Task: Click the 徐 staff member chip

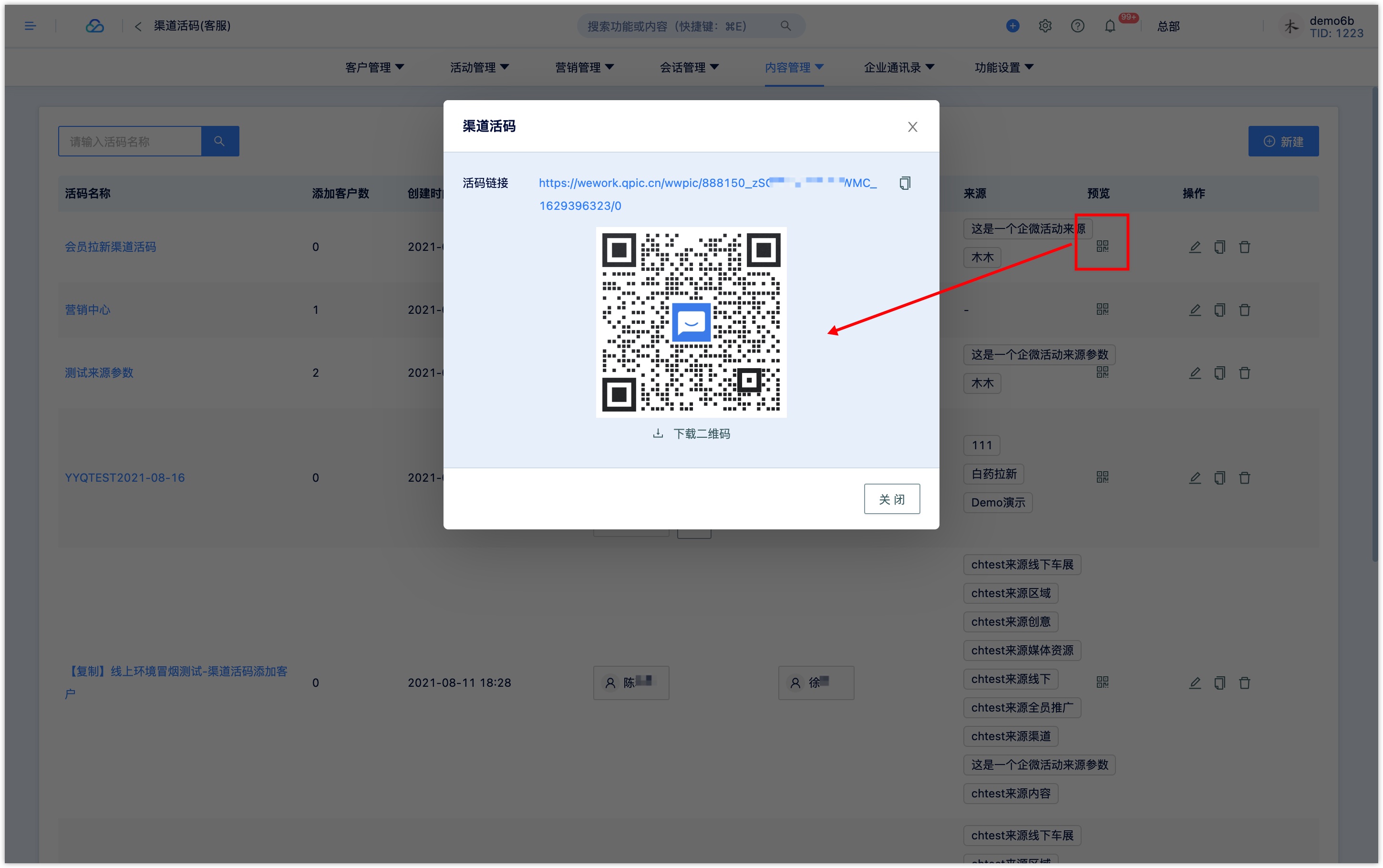Action: point(815,682)
